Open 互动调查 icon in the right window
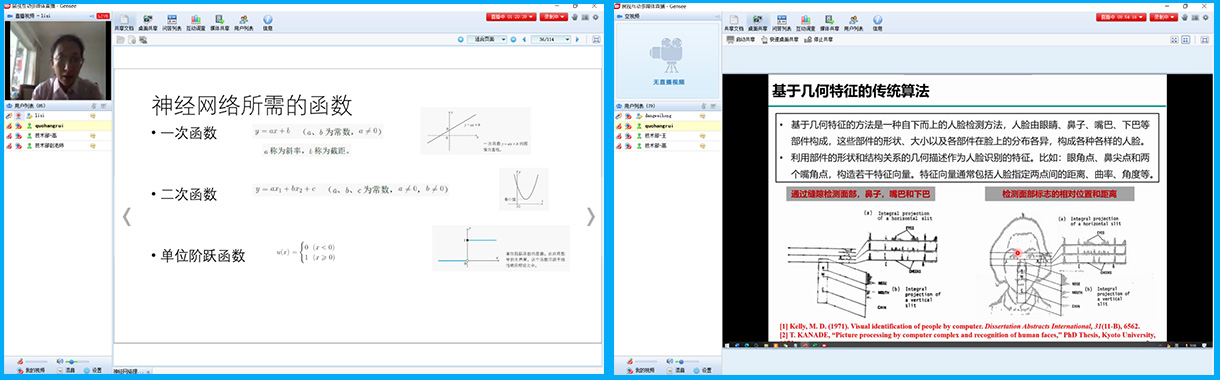 [x=806, y=22]
